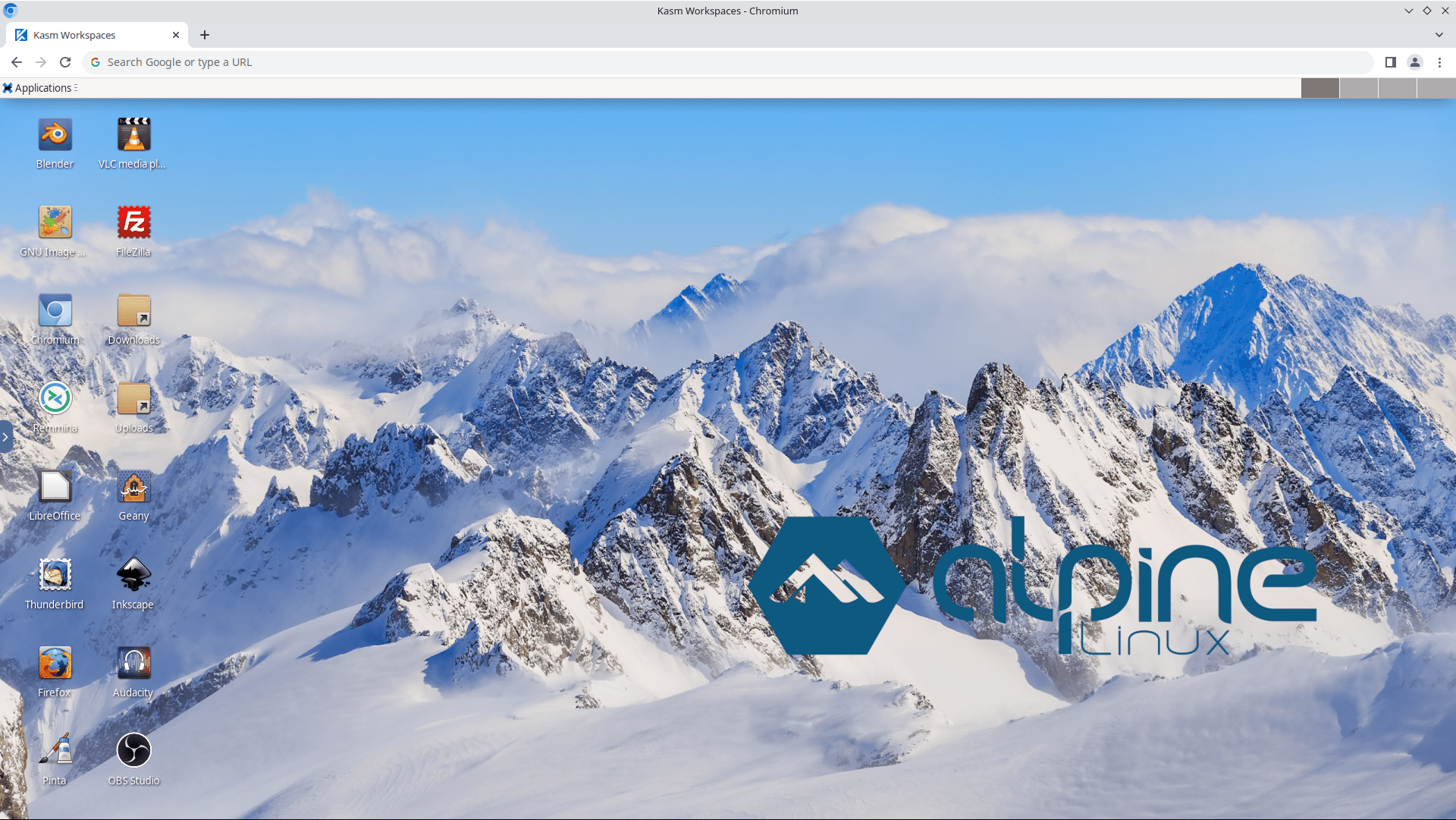
Task: Open a new browser tab
Action: (x=205, y=35)
